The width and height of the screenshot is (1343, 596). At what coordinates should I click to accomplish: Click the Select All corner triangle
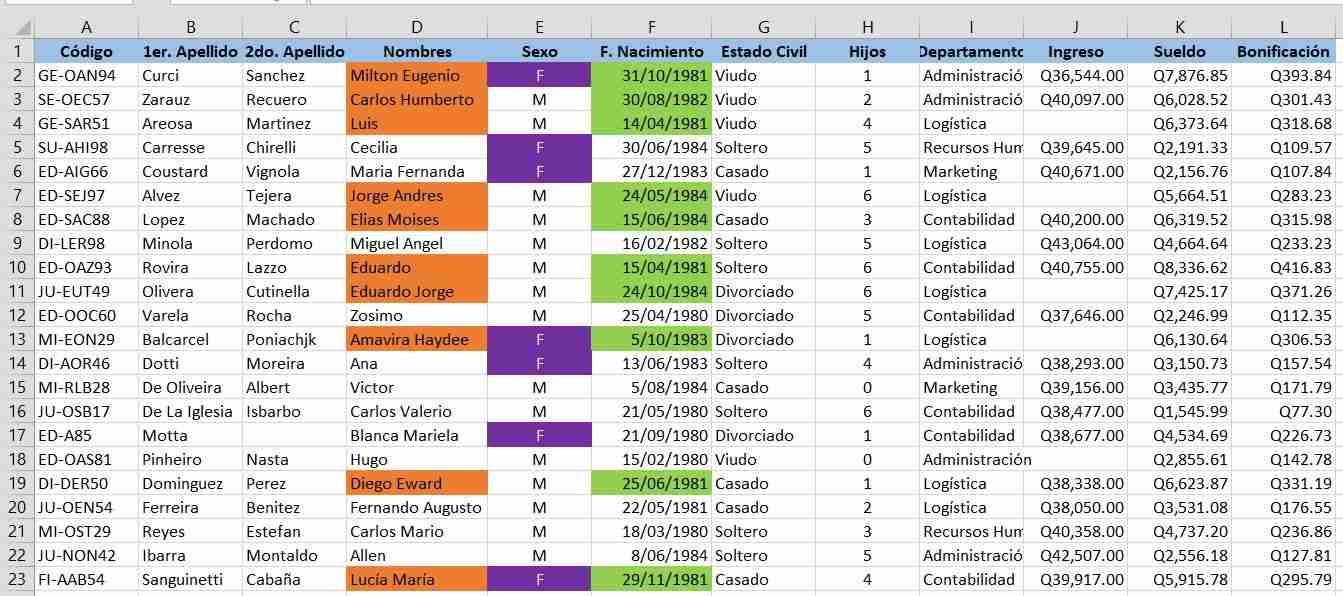pyautogui.click(x=20, y=27)
